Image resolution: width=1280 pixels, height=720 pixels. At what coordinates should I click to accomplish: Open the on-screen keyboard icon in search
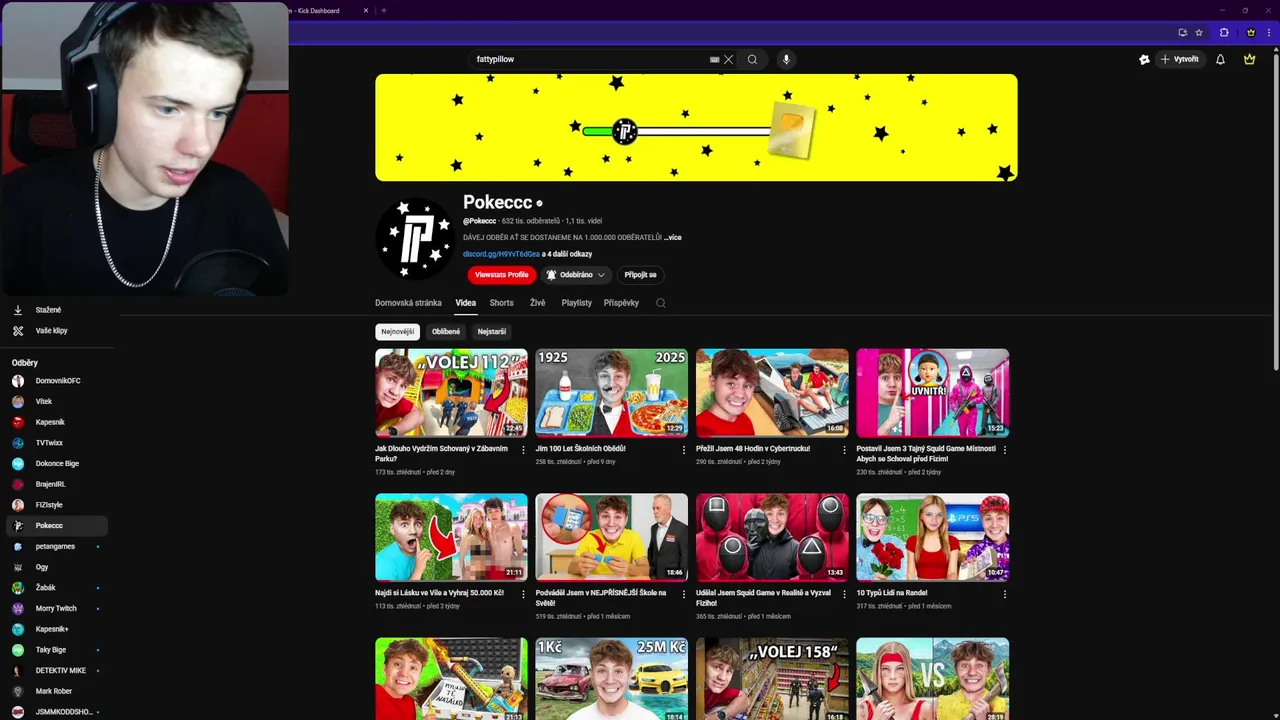714,59
